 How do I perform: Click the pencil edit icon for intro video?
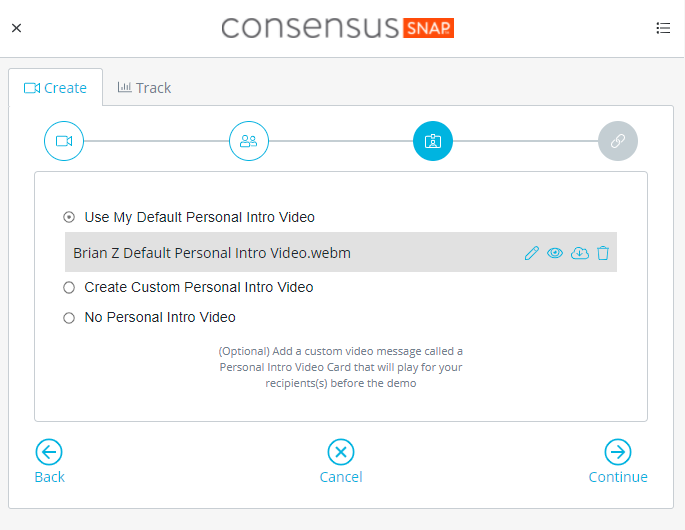pos(532,253)
